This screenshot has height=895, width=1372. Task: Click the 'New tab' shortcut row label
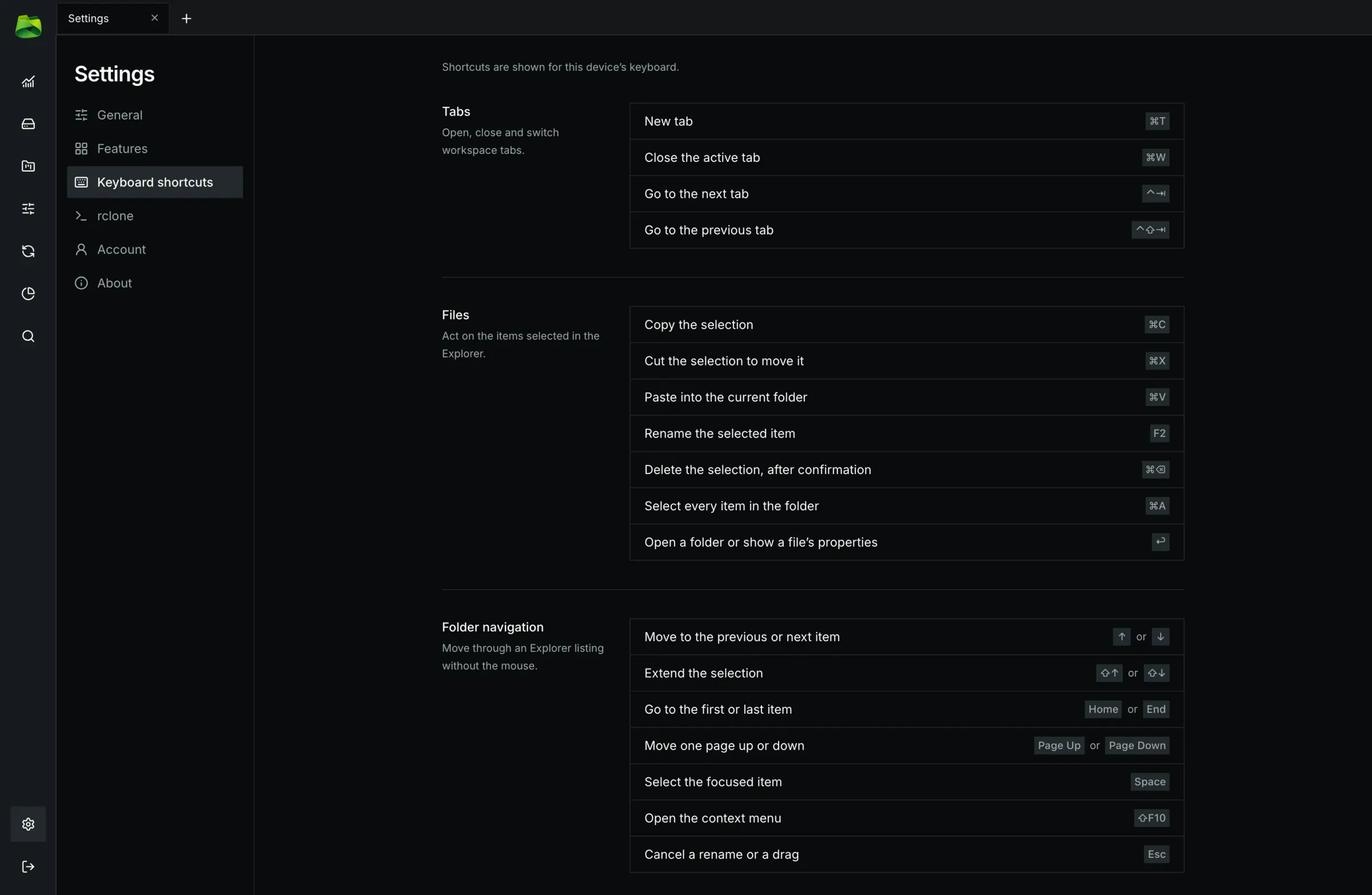[x=668, y=121]
